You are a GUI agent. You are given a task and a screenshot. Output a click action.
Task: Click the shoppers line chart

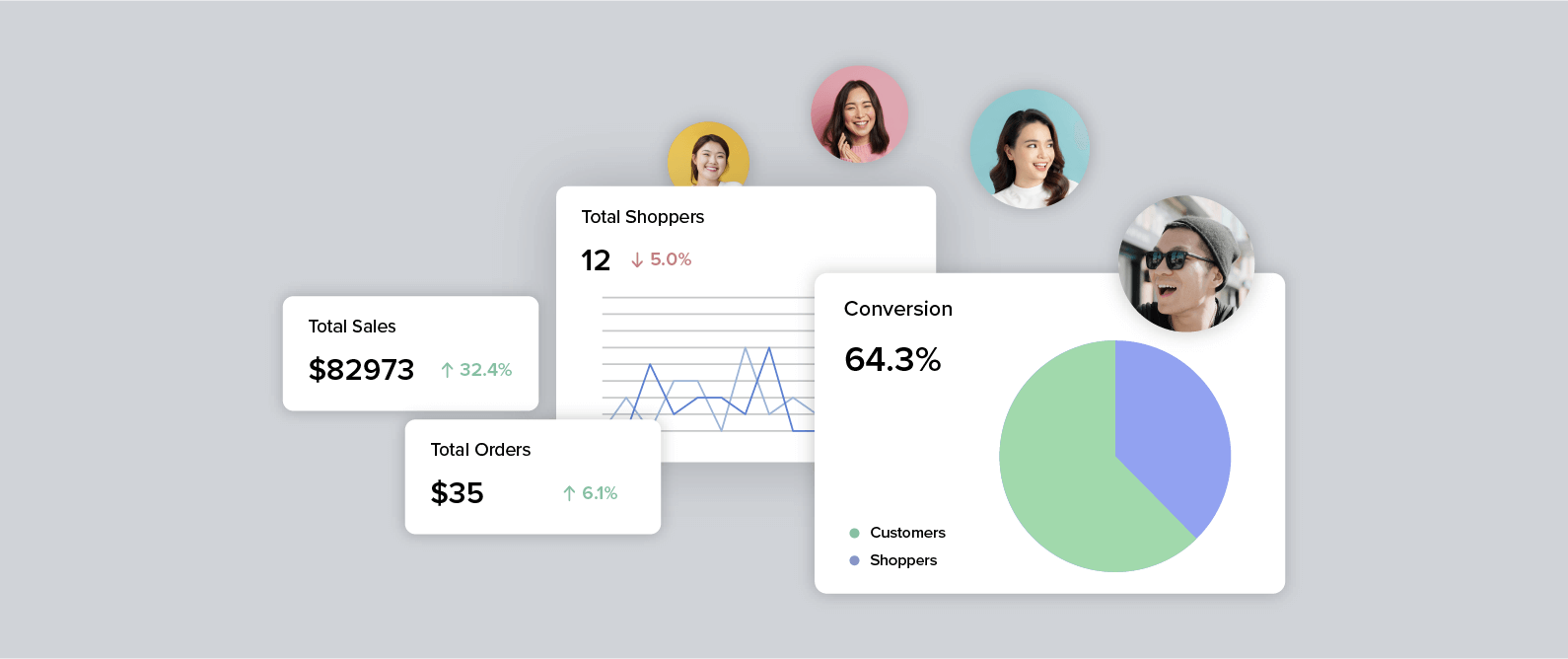tap(708, 365)
